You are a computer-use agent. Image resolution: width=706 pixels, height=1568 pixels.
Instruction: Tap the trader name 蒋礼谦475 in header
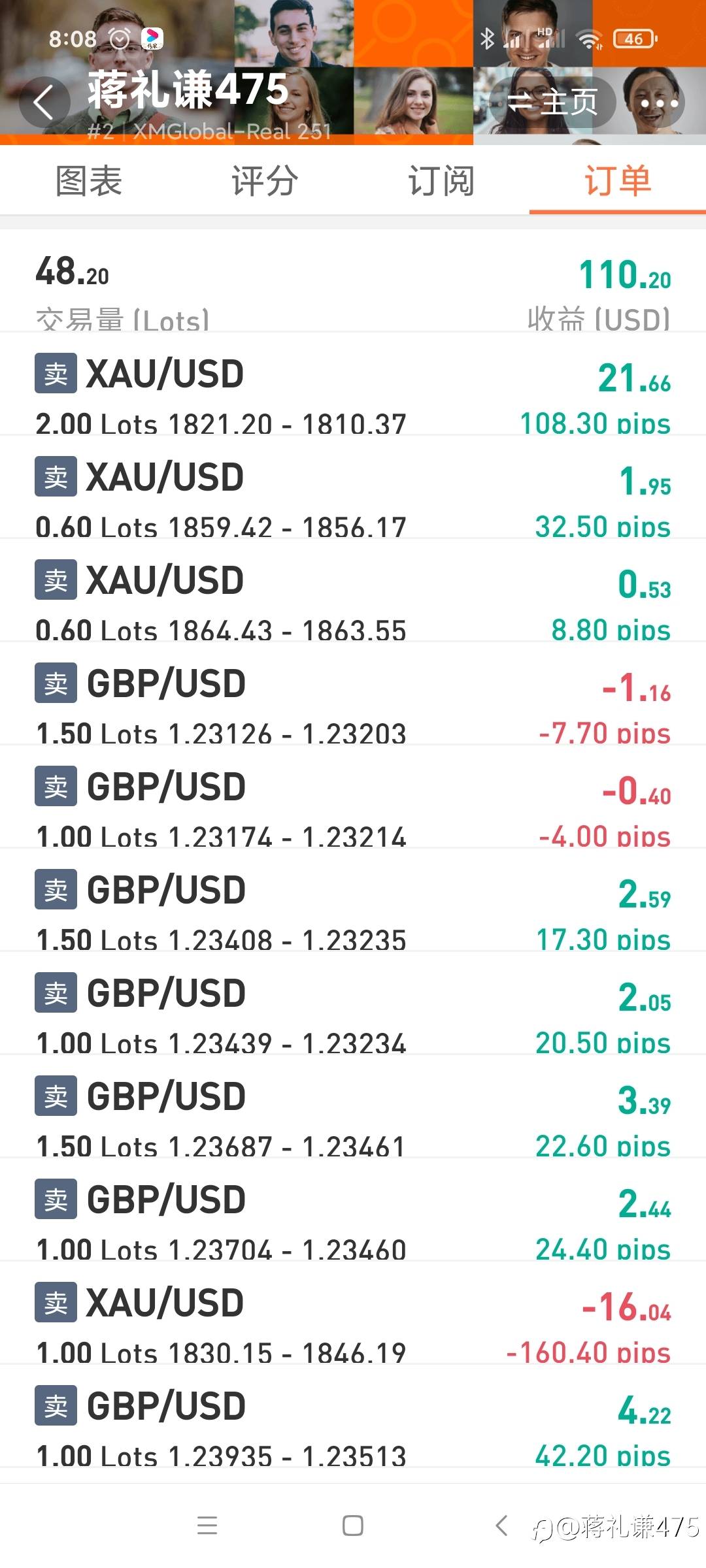[188, 90]
